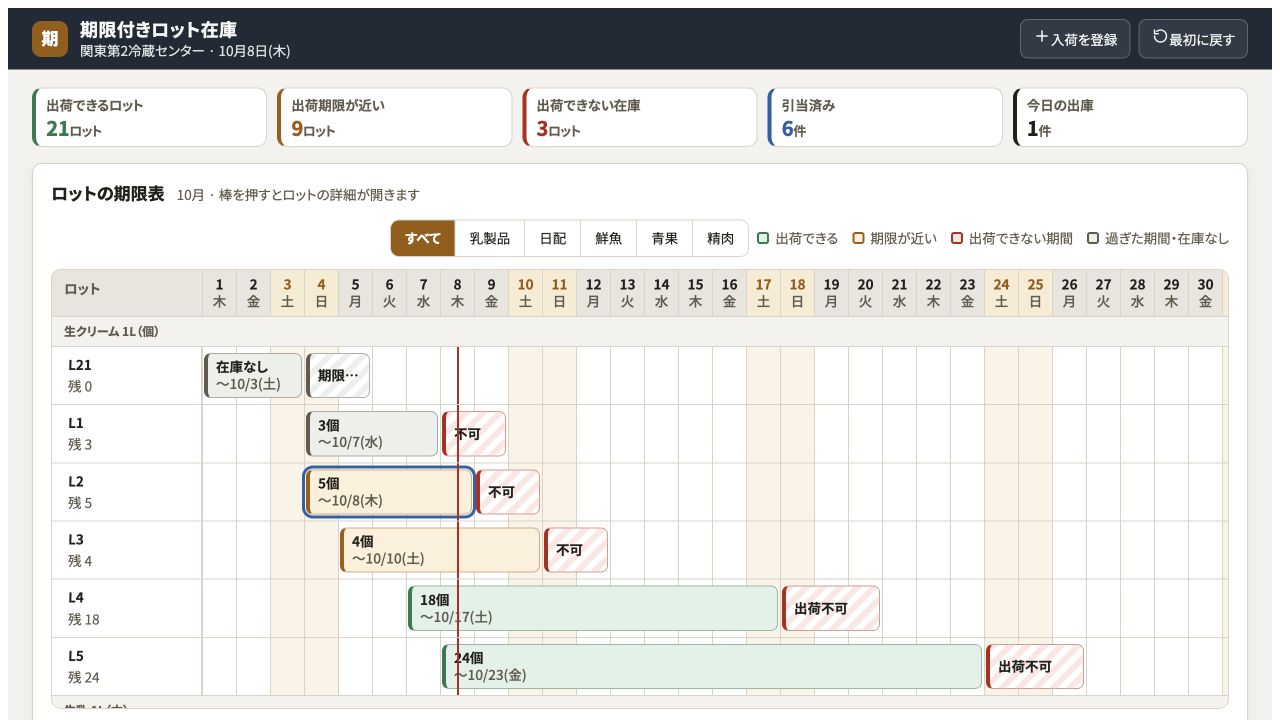Select the L3 row label

(127, 550)
